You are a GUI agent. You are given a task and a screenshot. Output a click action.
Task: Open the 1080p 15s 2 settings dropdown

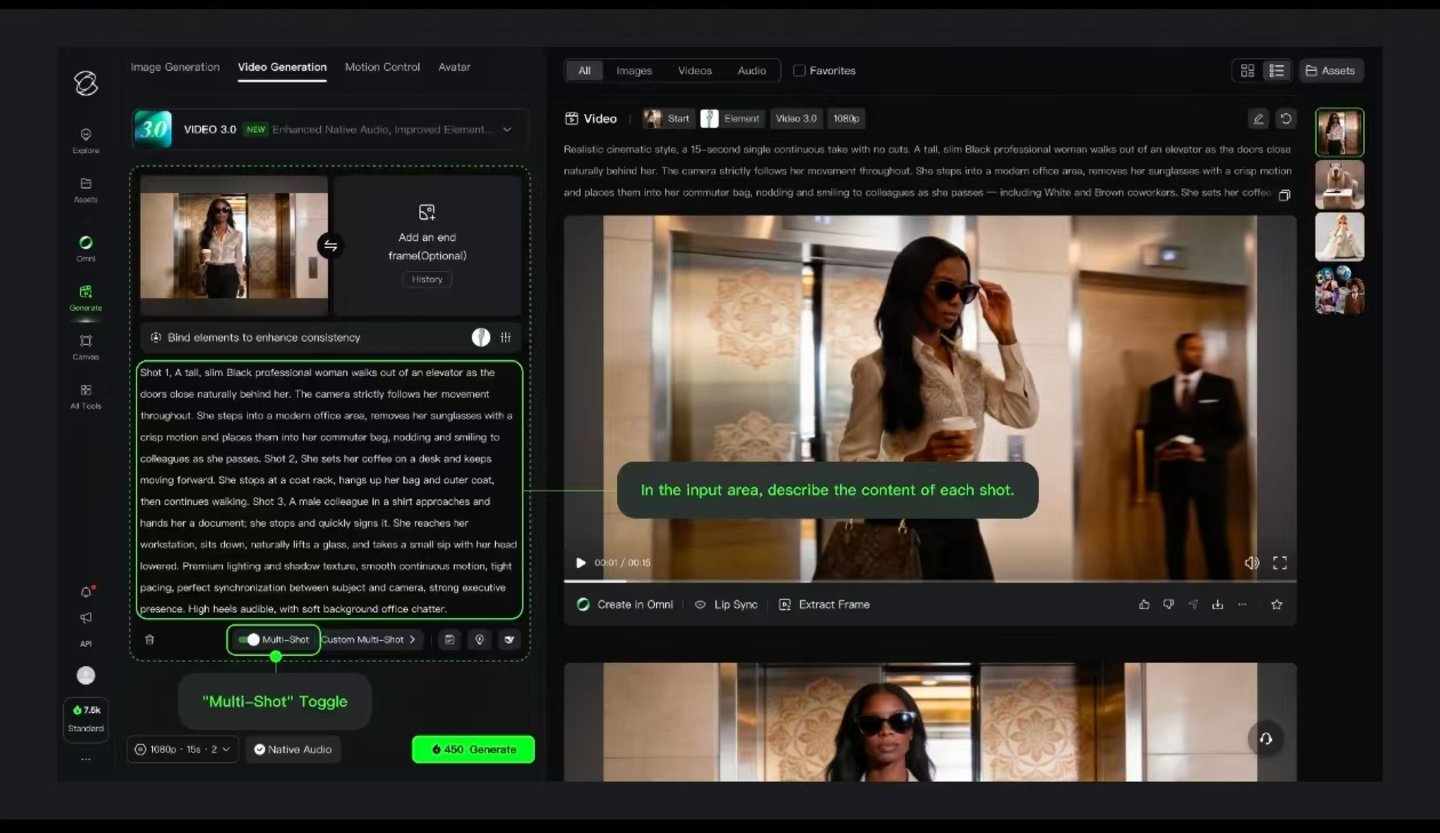click(x=183, y=749)
